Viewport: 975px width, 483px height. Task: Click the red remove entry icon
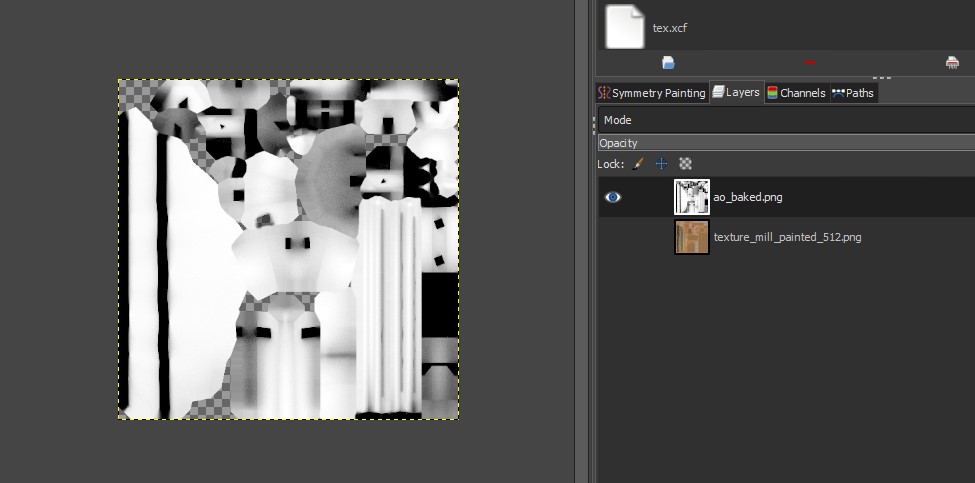810,63
